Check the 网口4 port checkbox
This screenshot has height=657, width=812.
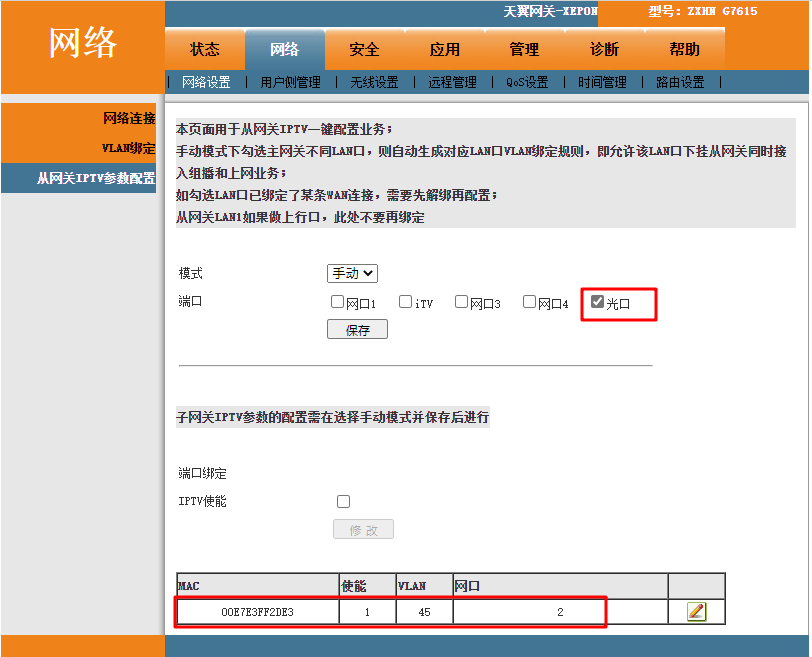click(529, 301)
